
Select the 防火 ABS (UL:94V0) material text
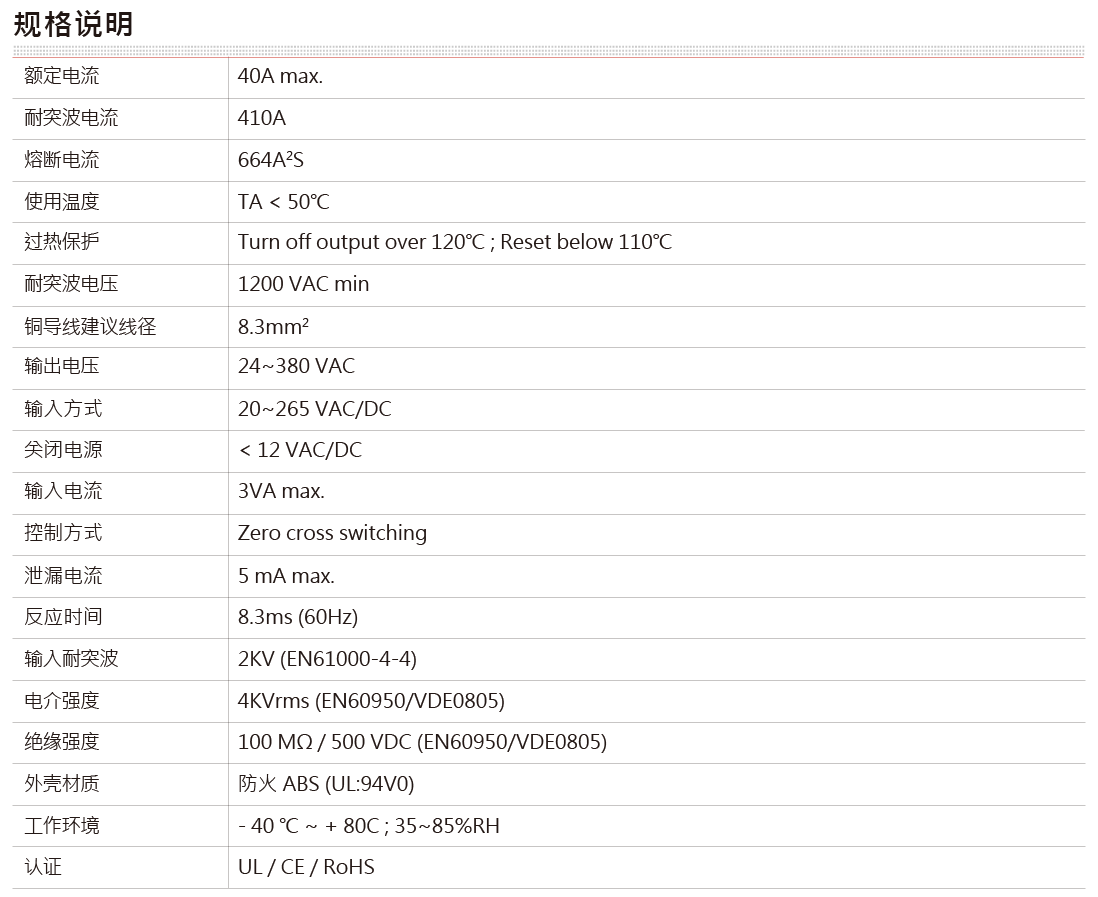coord(326,784)
